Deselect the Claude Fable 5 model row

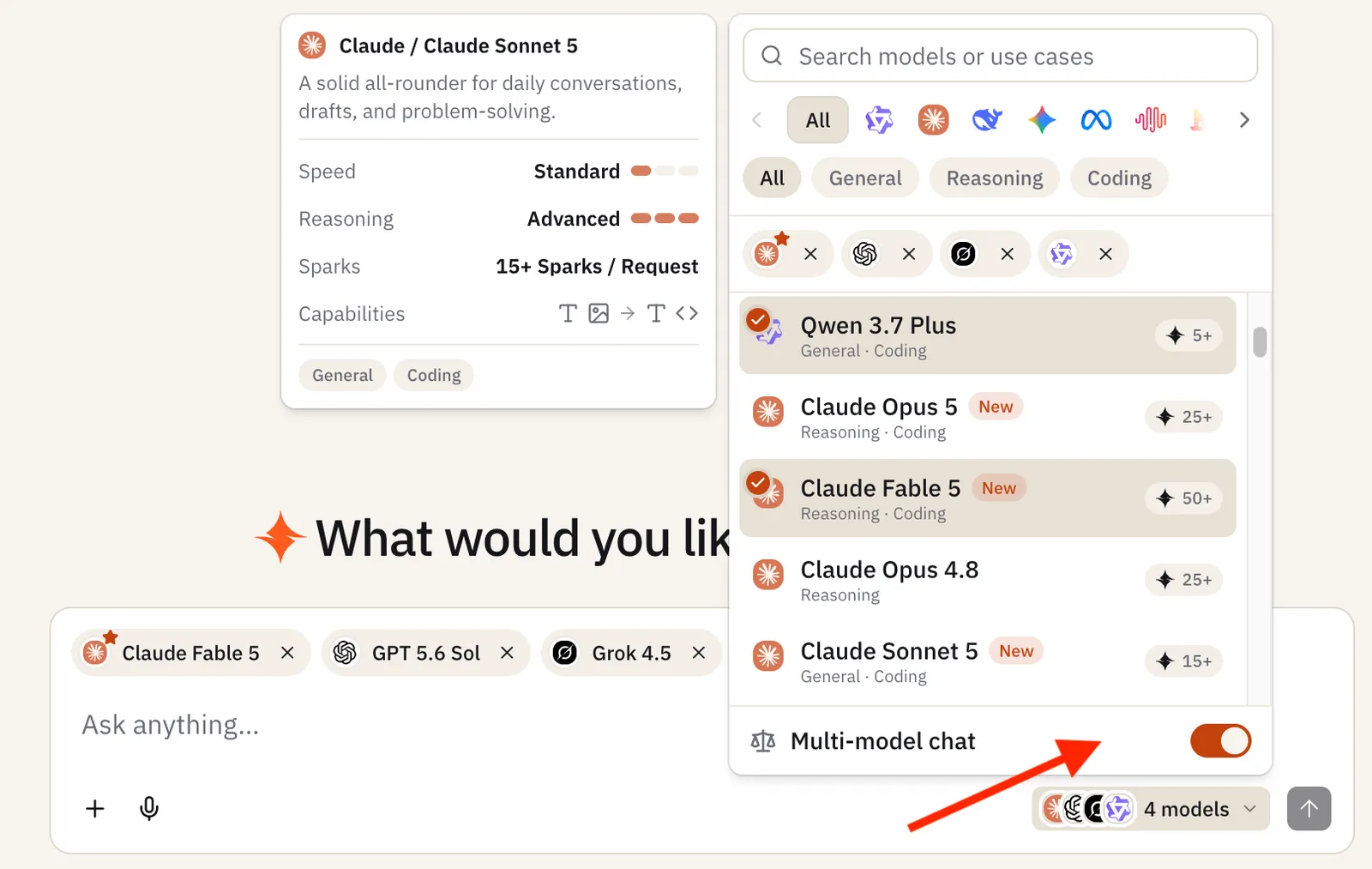click(987, 498)
